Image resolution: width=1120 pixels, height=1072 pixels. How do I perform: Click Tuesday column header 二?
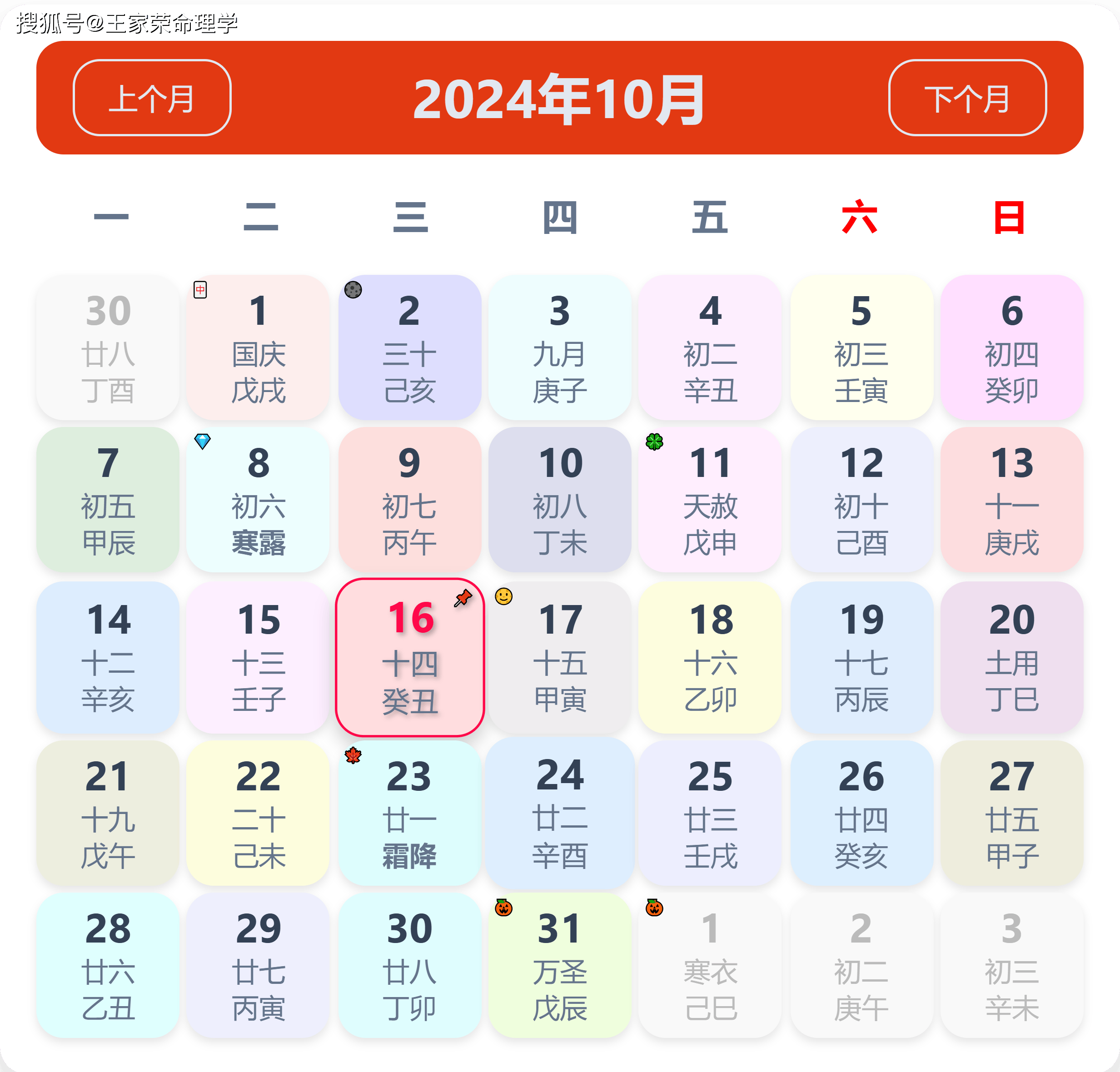point(261,217)
